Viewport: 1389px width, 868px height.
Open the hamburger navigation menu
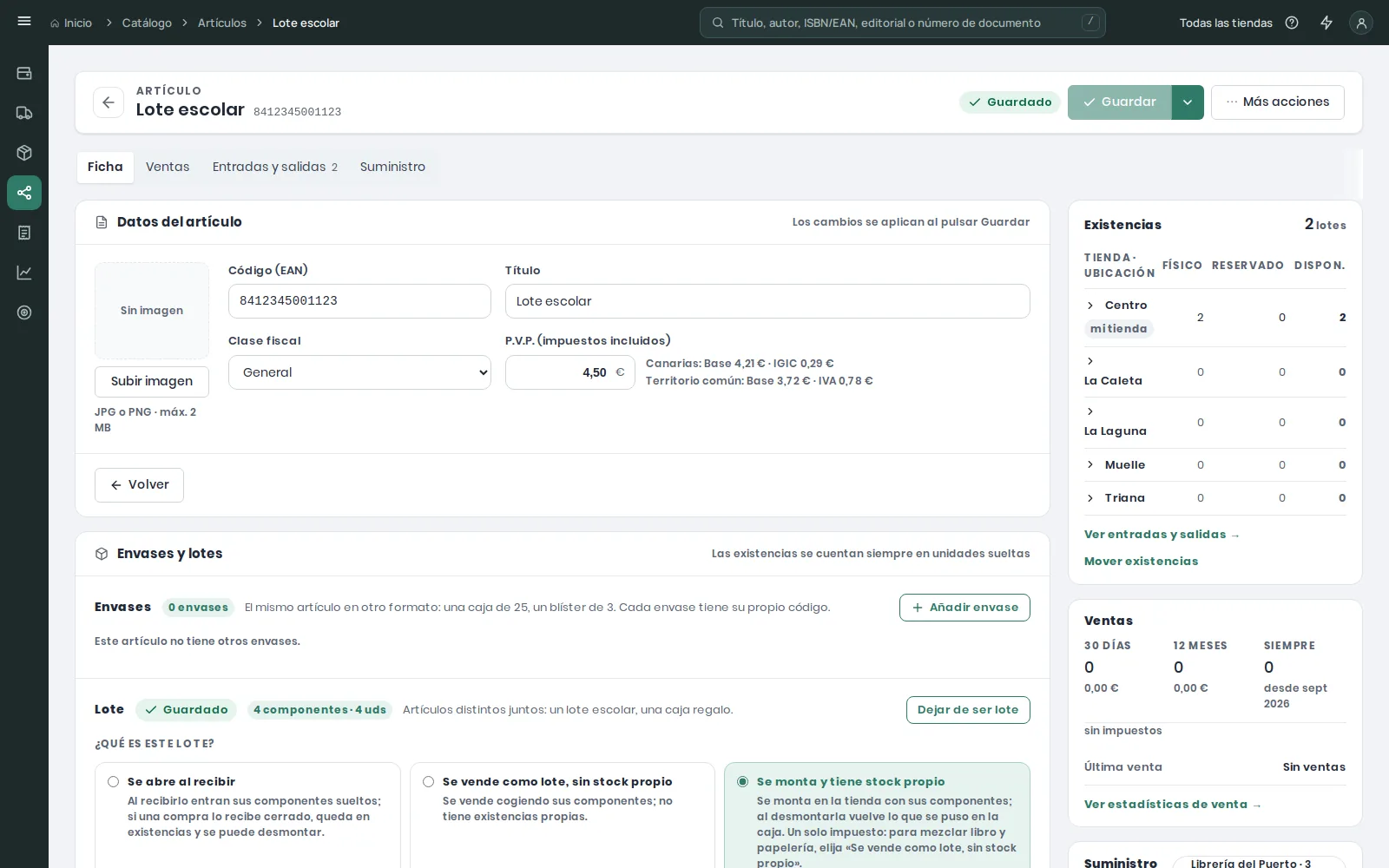tap(24, 22)
